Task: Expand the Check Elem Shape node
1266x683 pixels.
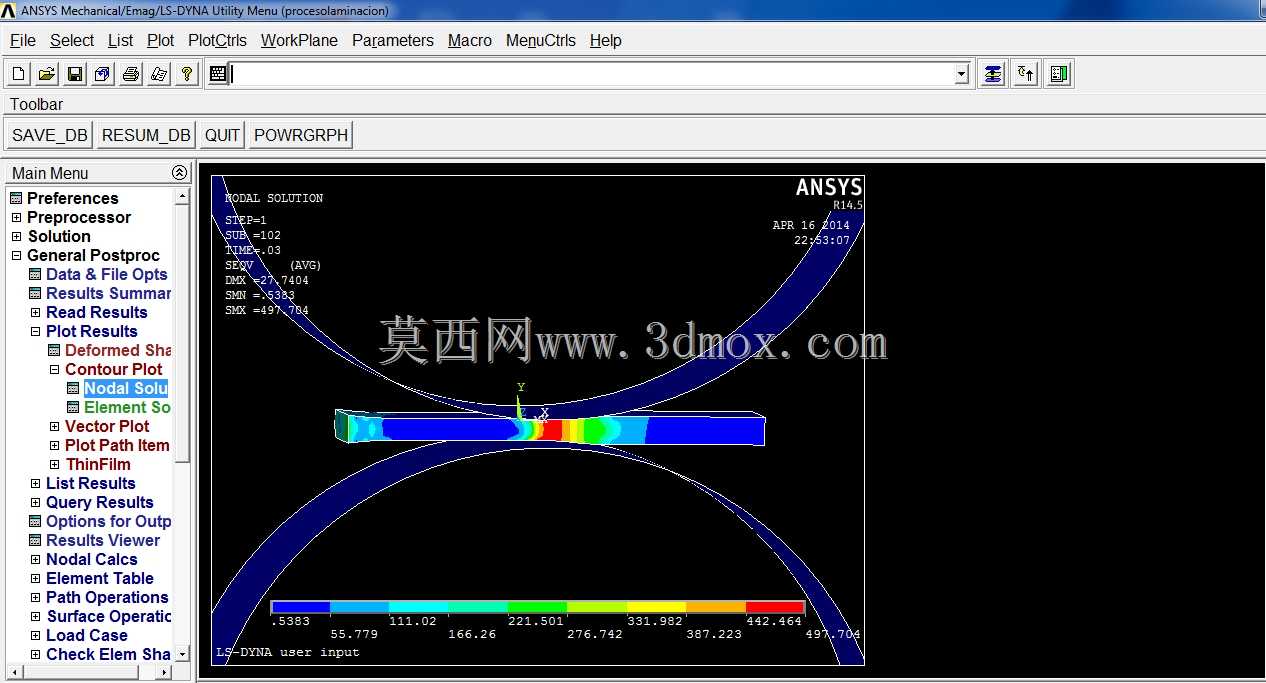Action: tap(35, 654)
